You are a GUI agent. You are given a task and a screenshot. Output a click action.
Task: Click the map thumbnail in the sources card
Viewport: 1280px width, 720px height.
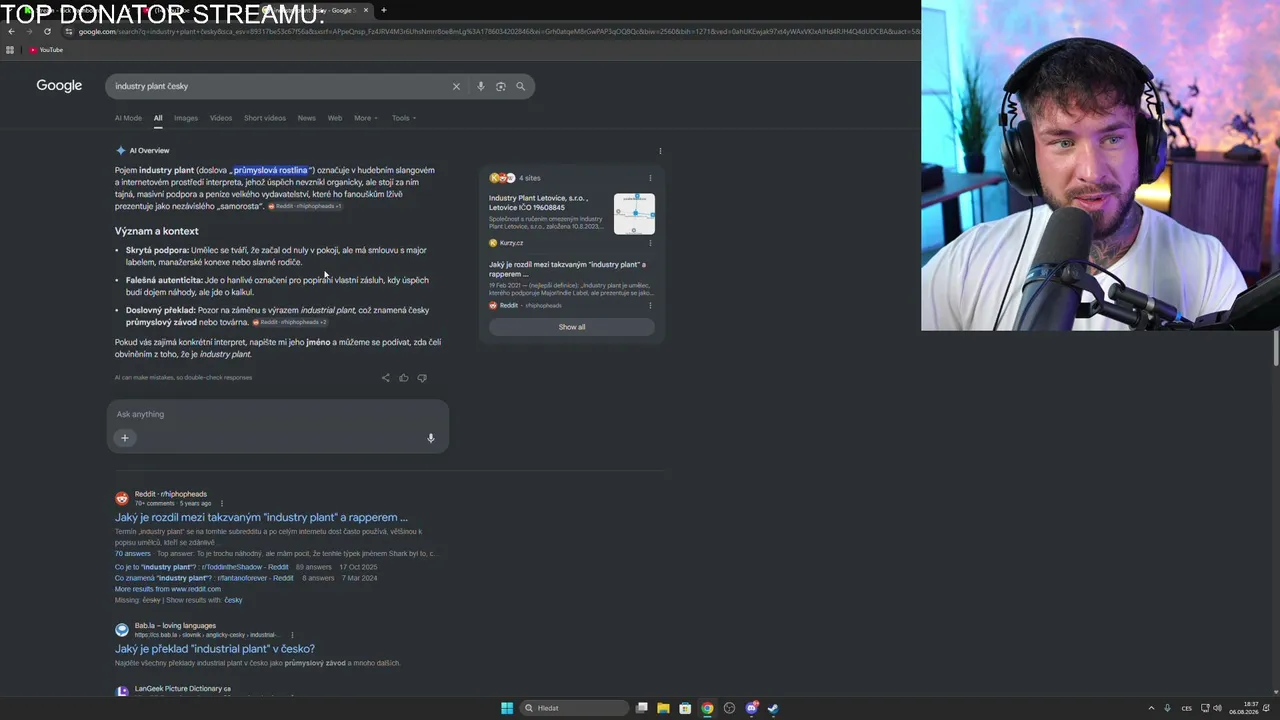coord(634,214)
